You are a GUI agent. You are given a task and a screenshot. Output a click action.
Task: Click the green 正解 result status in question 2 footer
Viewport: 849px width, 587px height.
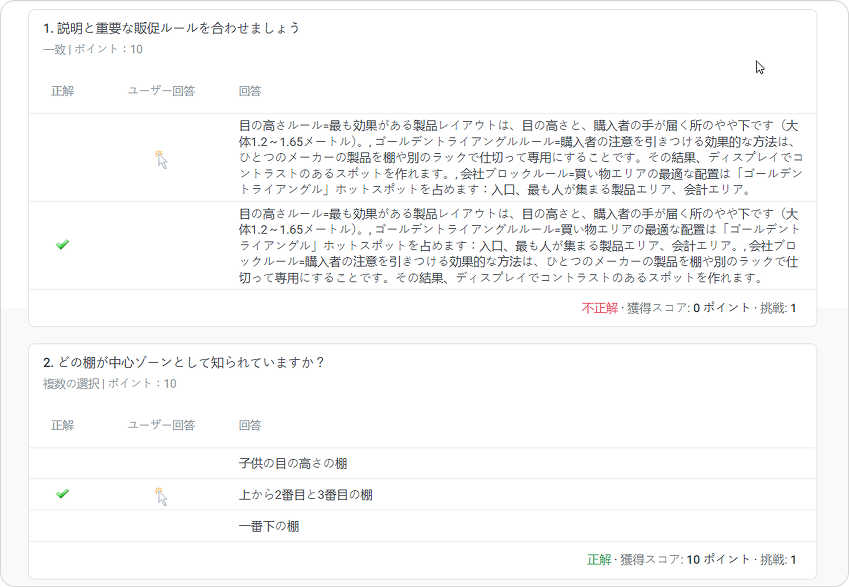coord(599,560)
